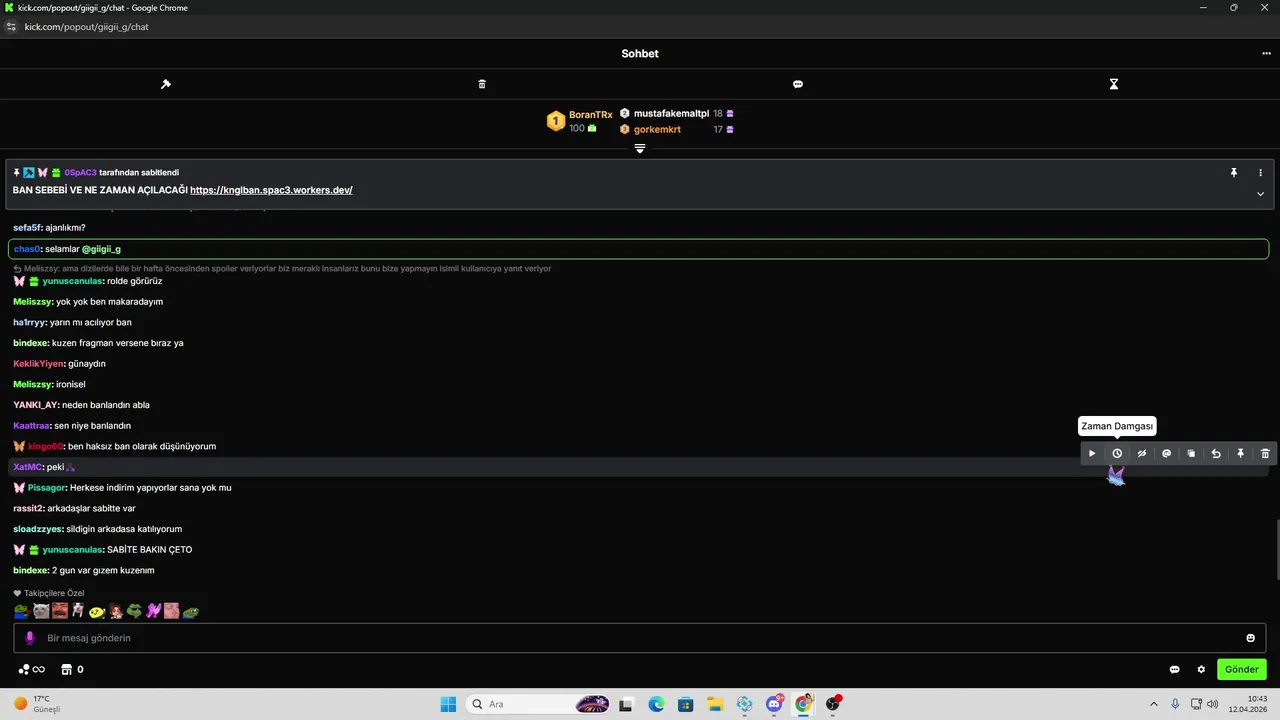Open the Windows Start menu
This screenshot has width=1280, height=720.
click(x=448, y=704)
